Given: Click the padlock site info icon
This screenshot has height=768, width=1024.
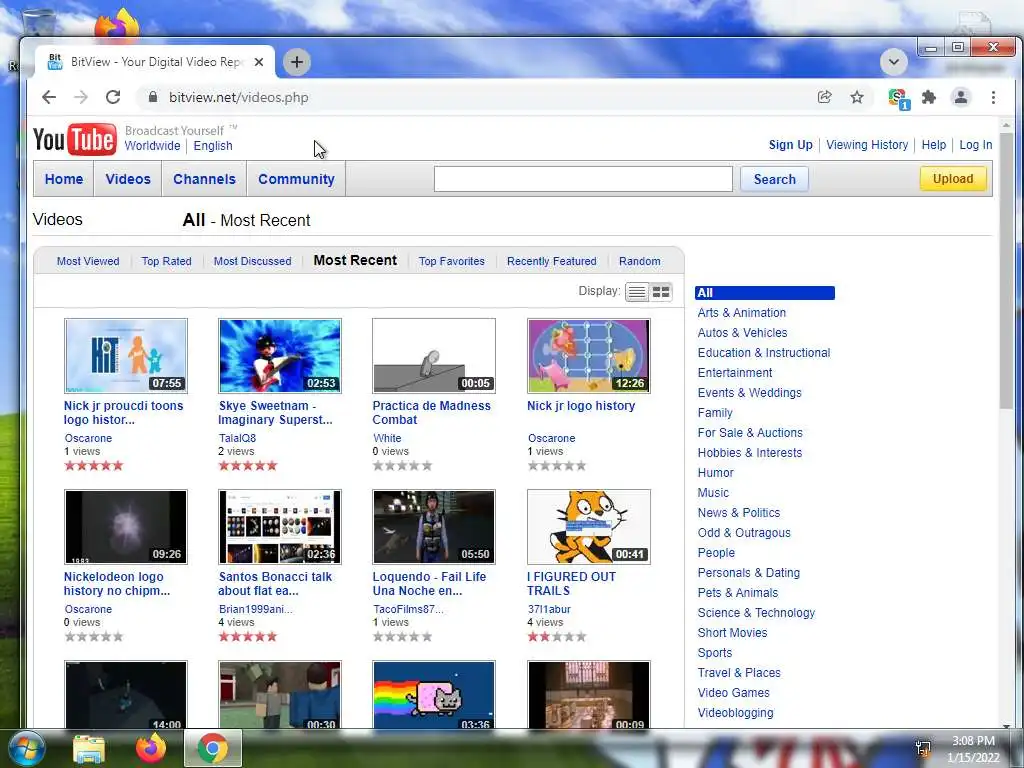Looking at the screenshot, I should click(x=153, y=97).
